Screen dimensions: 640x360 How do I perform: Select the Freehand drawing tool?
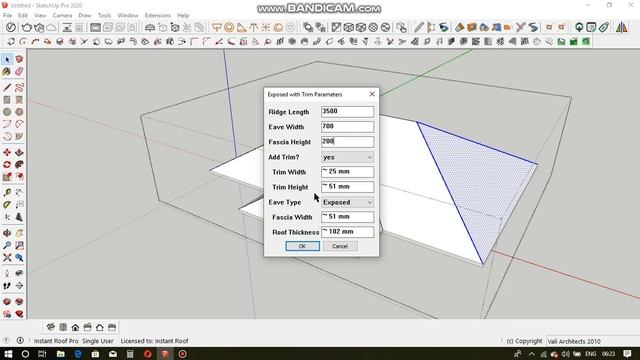click(x=19, y=87)
